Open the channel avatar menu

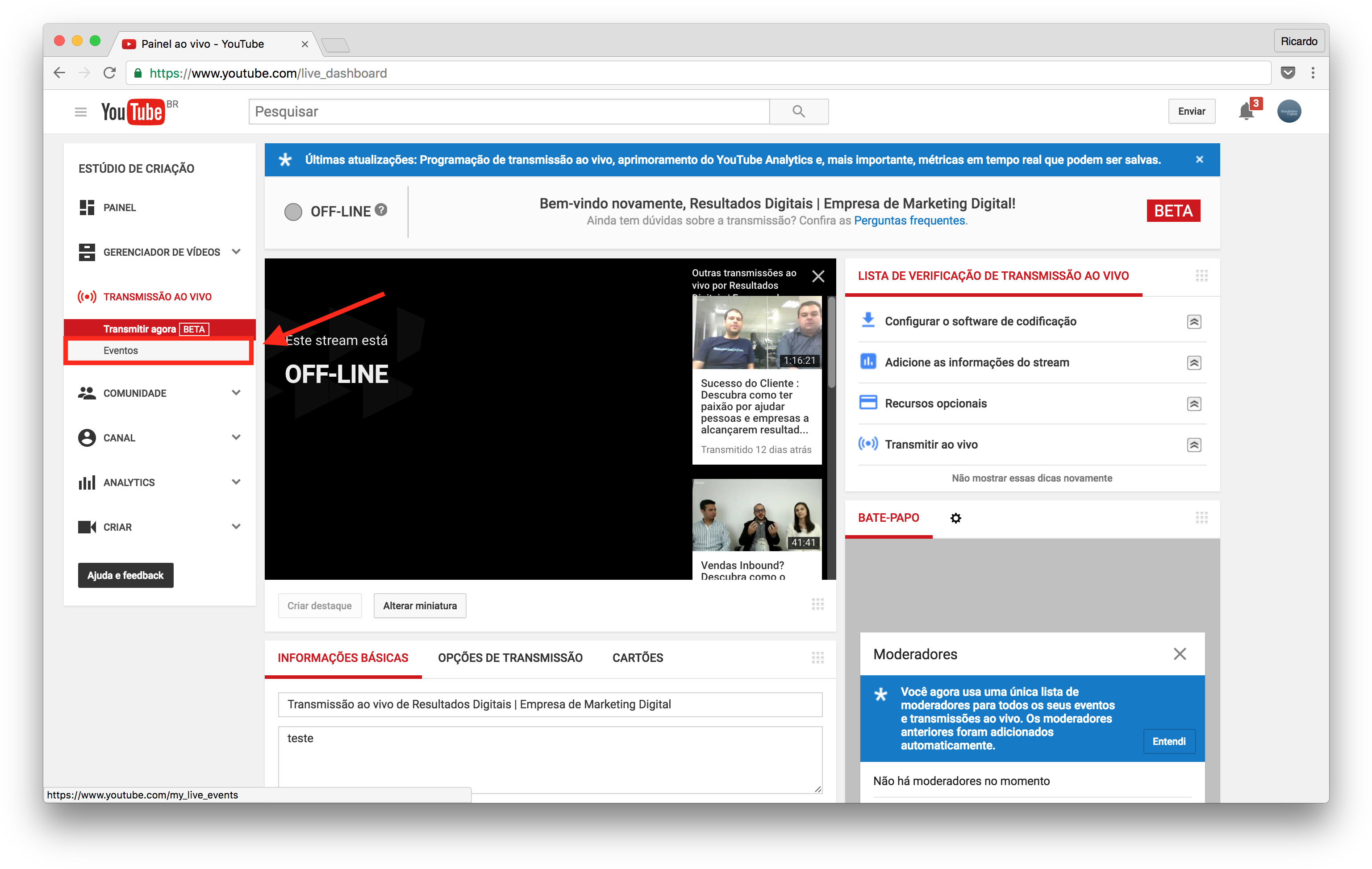[x=1289, y=111]
